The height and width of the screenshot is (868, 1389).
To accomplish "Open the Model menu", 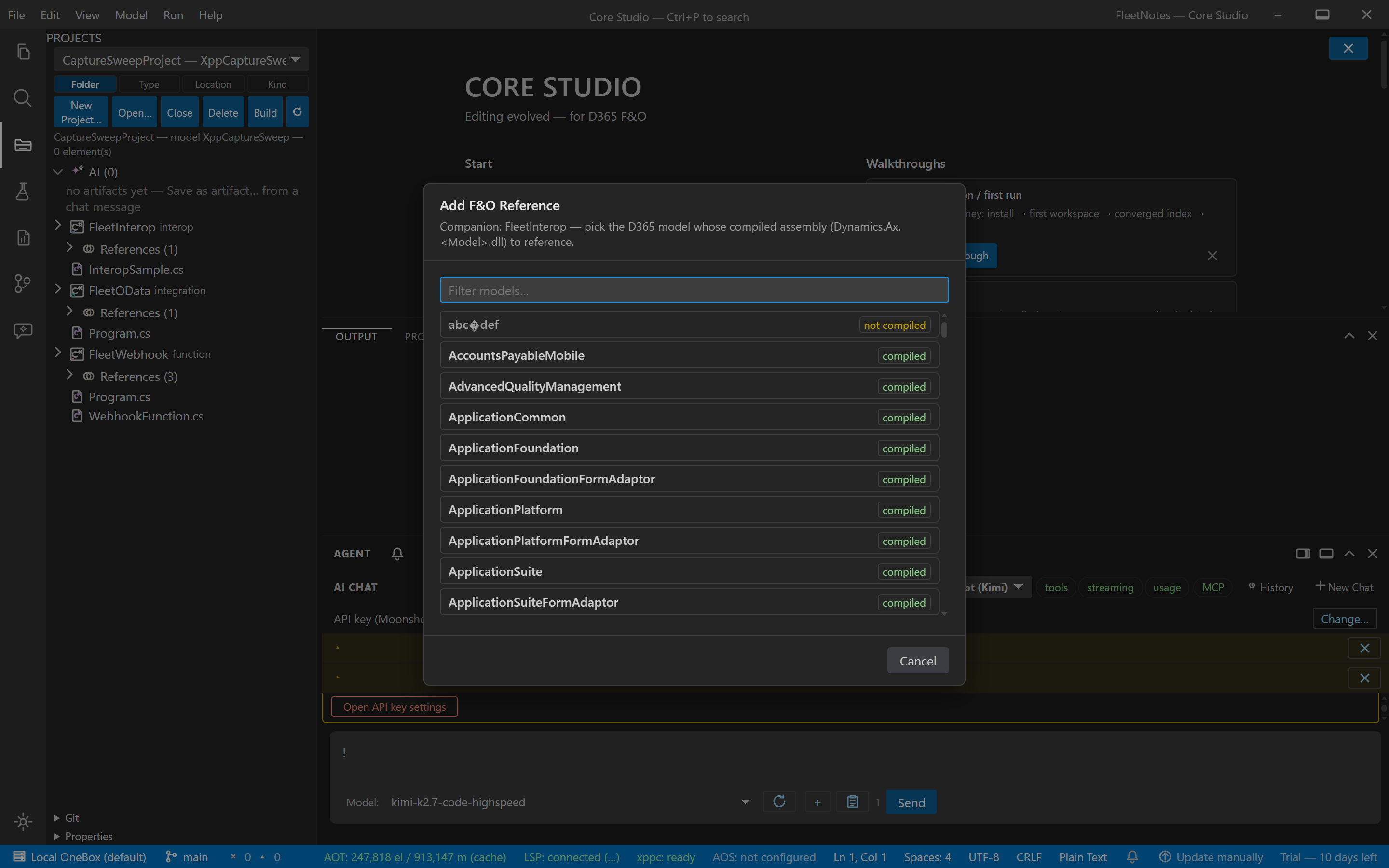I will pyautogui.click(x=131, y=15).
